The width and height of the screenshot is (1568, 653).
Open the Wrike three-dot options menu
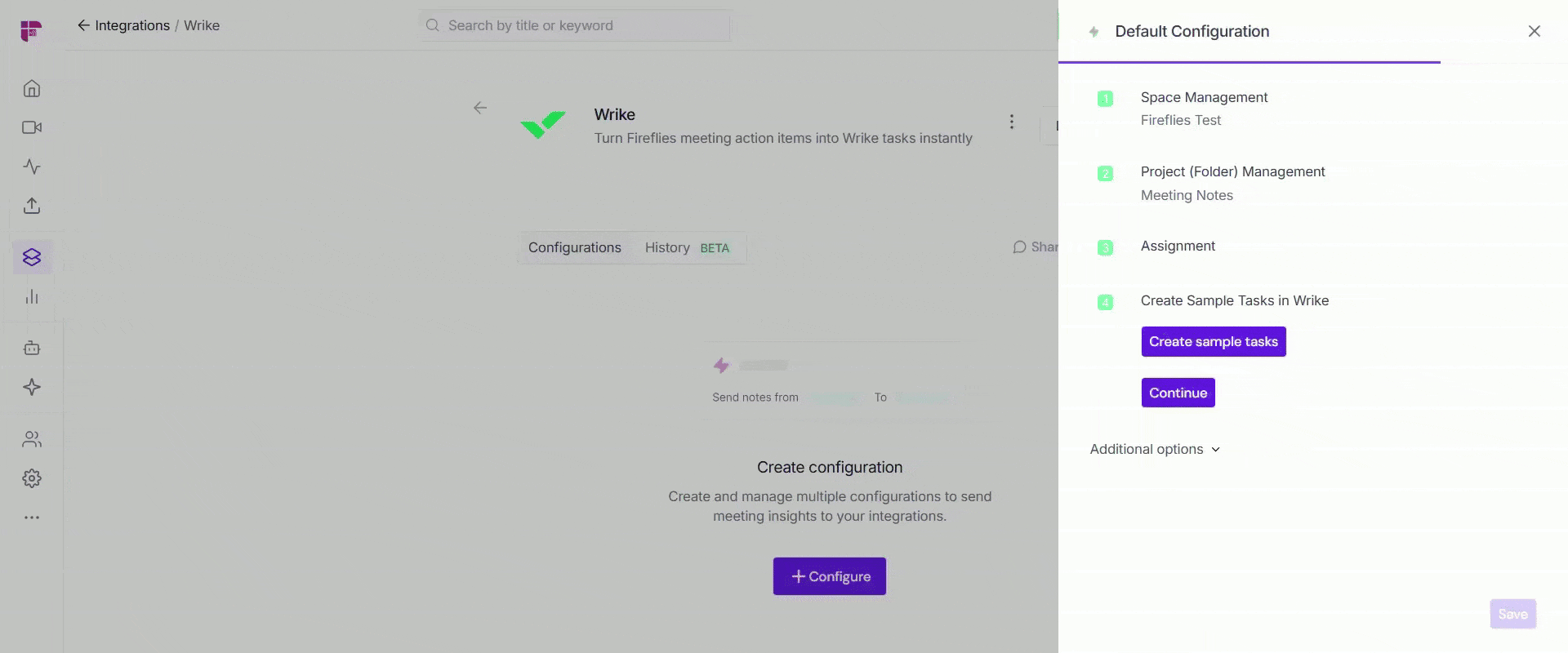pyautogui.click(x=1012, y=122)
